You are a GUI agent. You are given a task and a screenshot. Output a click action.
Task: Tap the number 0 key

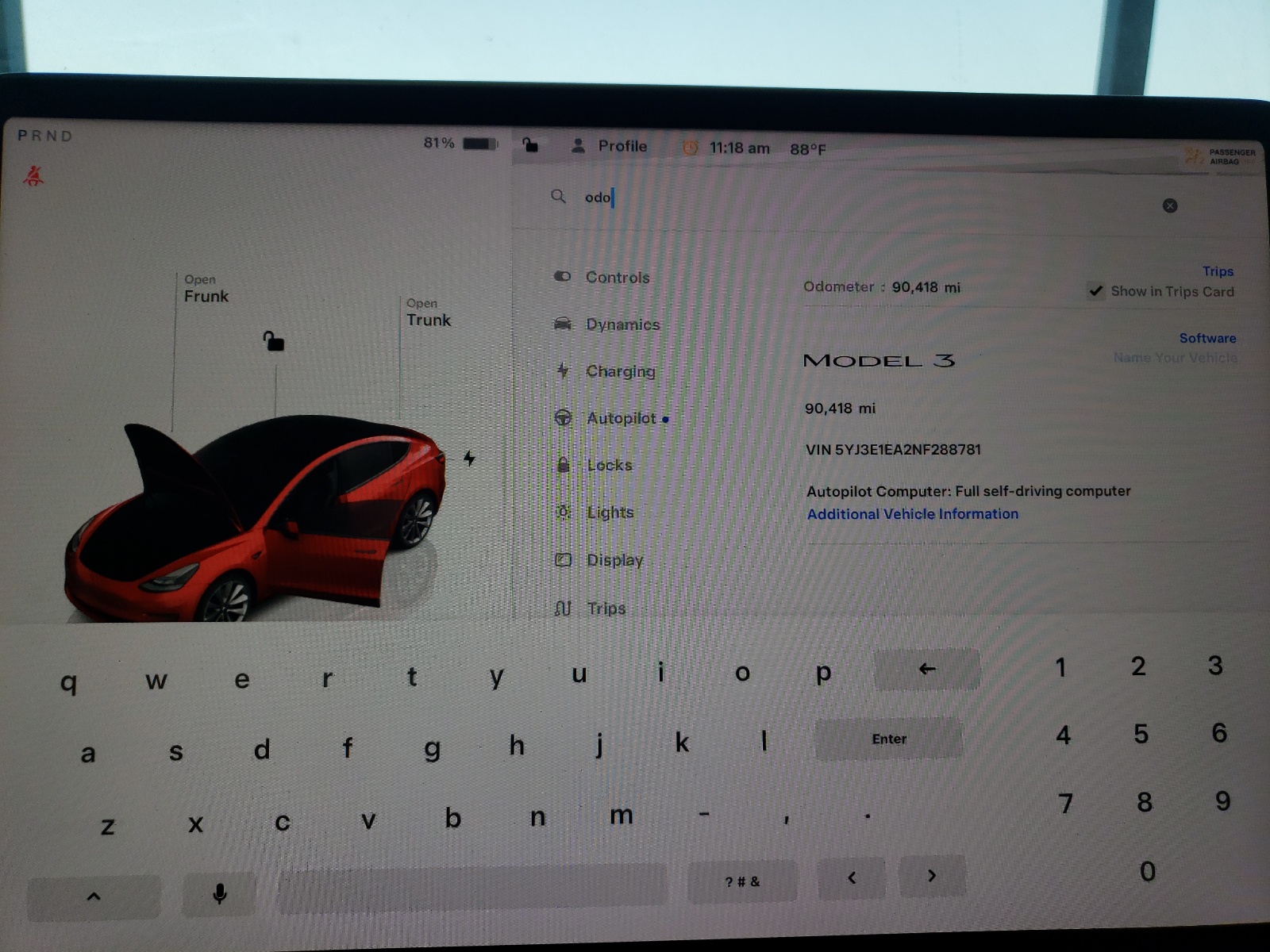1148,871
